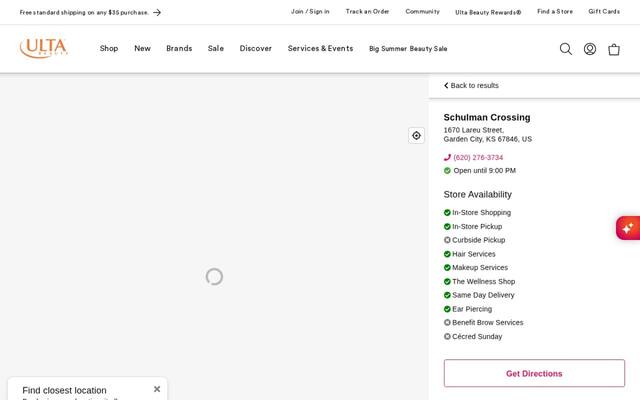
Task: Click the gray icon beside Cécred Sunday
Action: pyautogui.click(x=447, y=336)
